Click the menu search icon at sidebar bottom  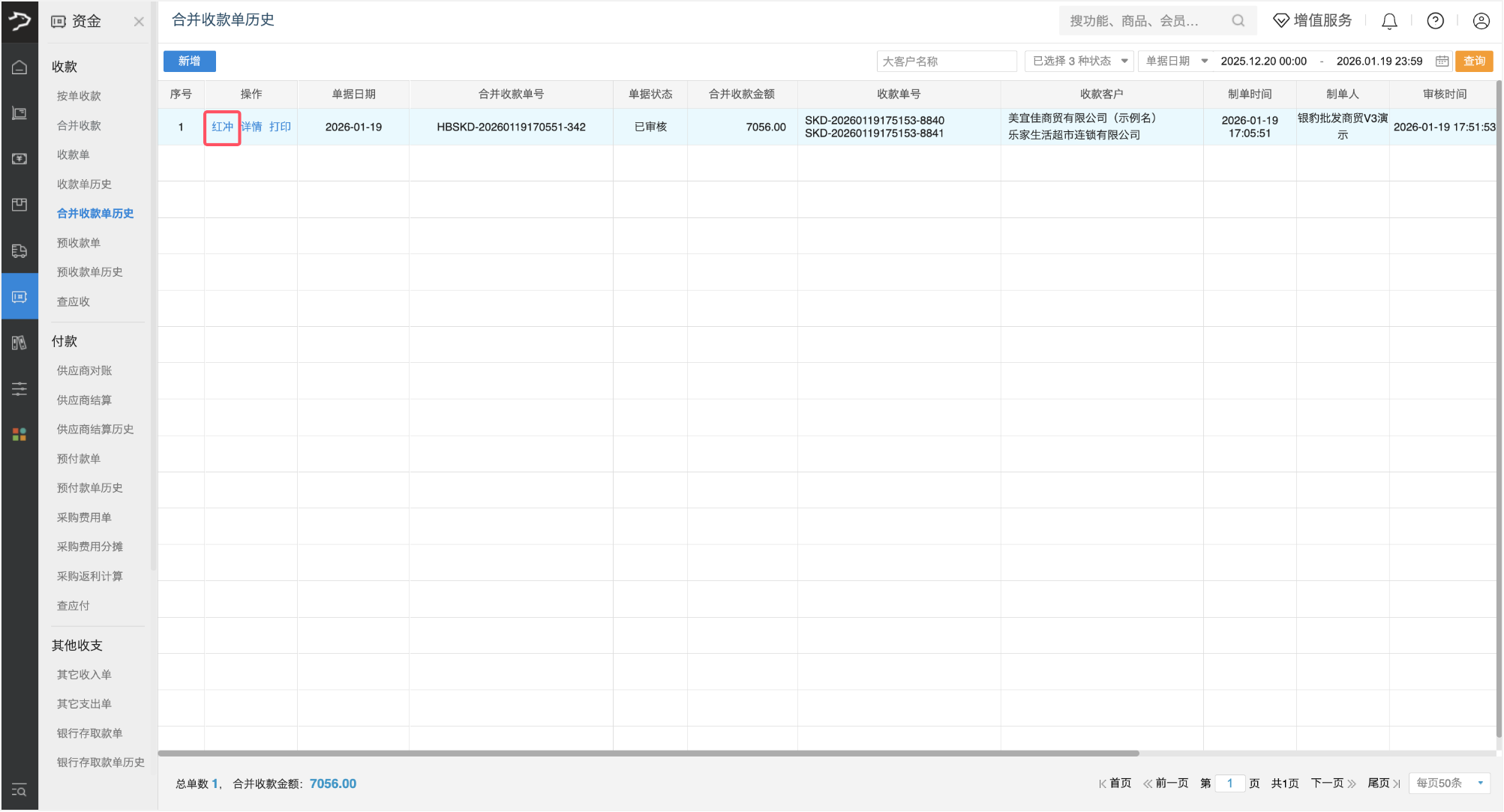pos(20,790)
